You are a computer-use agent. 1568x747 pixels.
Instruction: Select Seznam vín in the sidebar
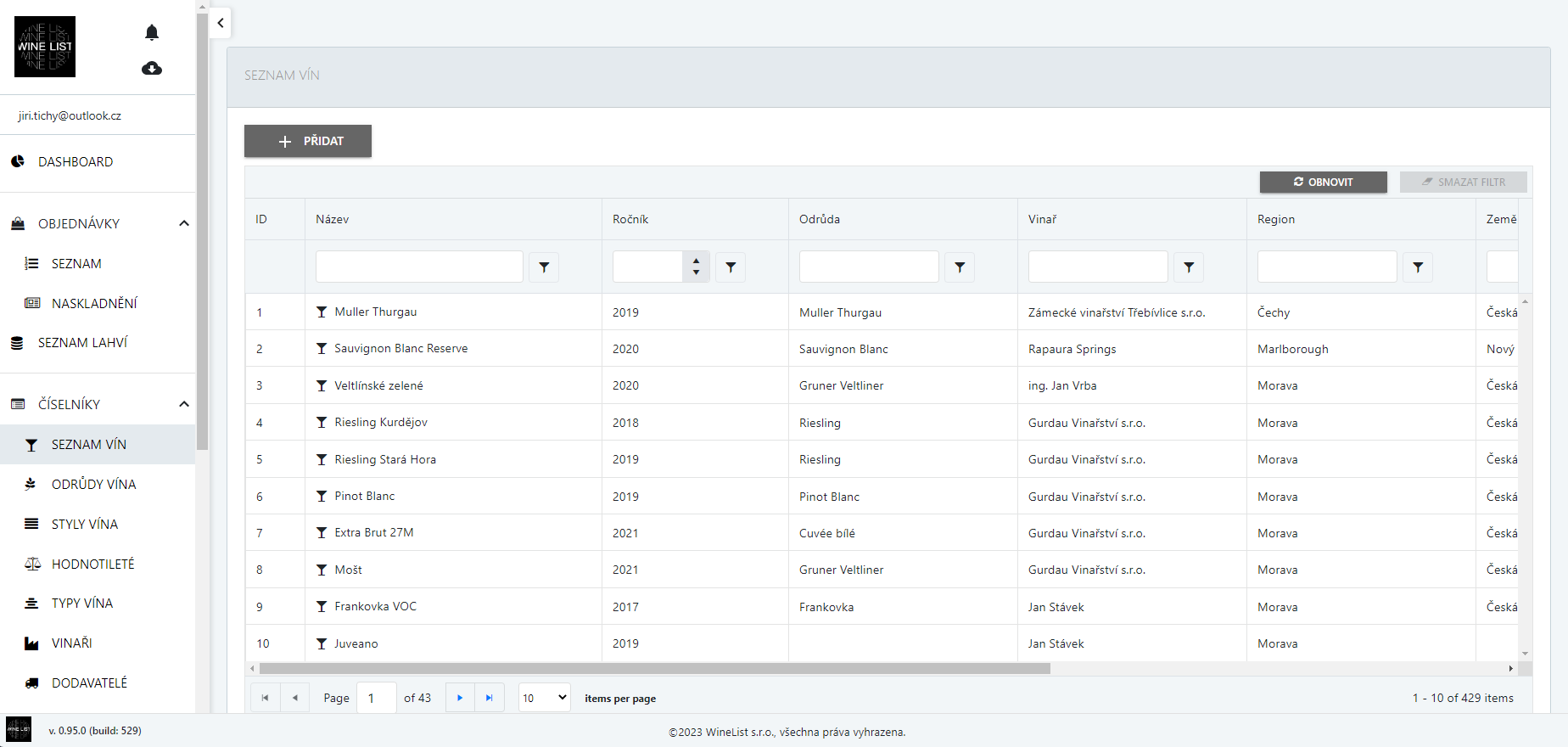98,444
